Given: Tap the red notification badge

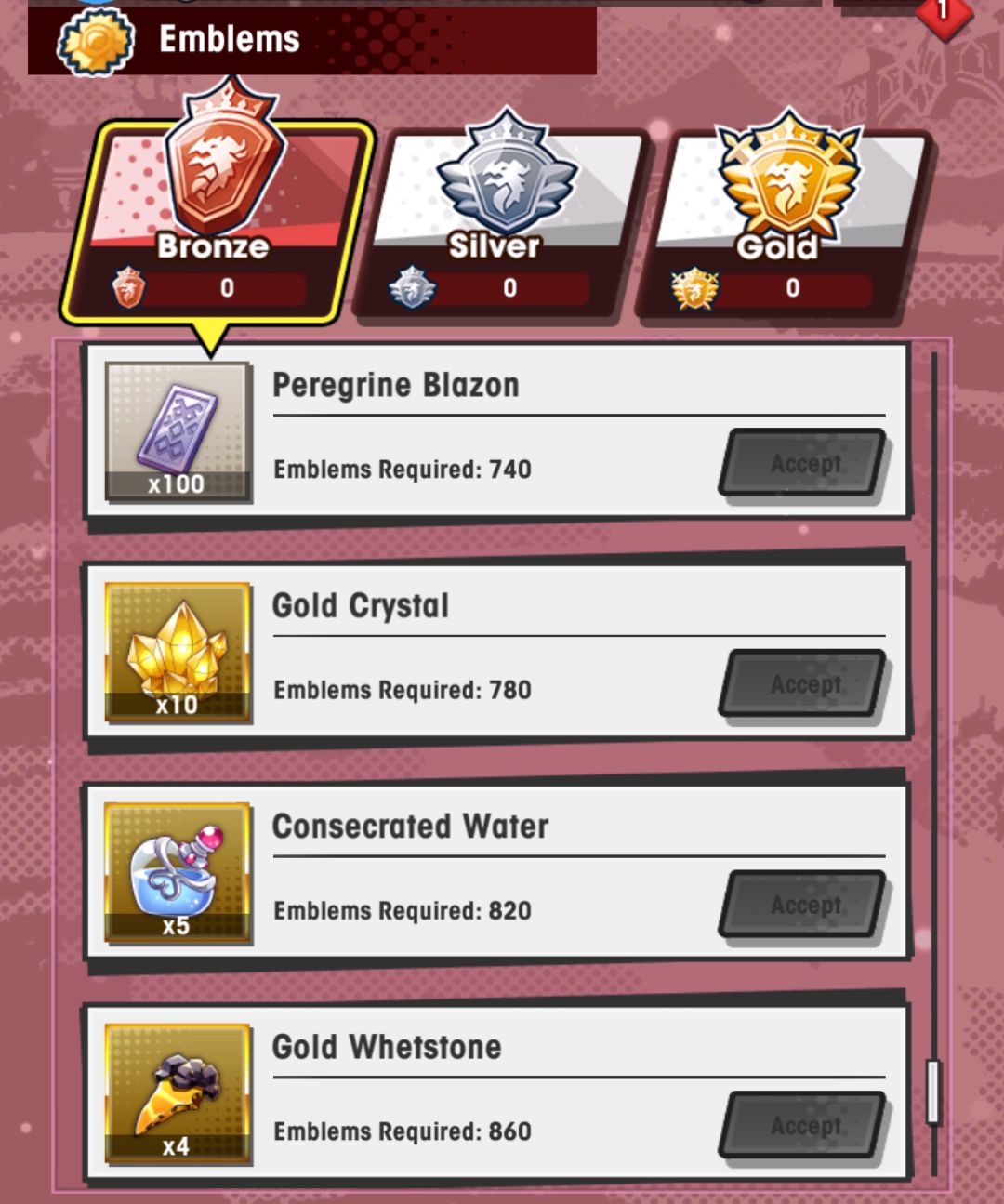Looking at the screenshot, I should pyautogui.click(x=944, y=13).
